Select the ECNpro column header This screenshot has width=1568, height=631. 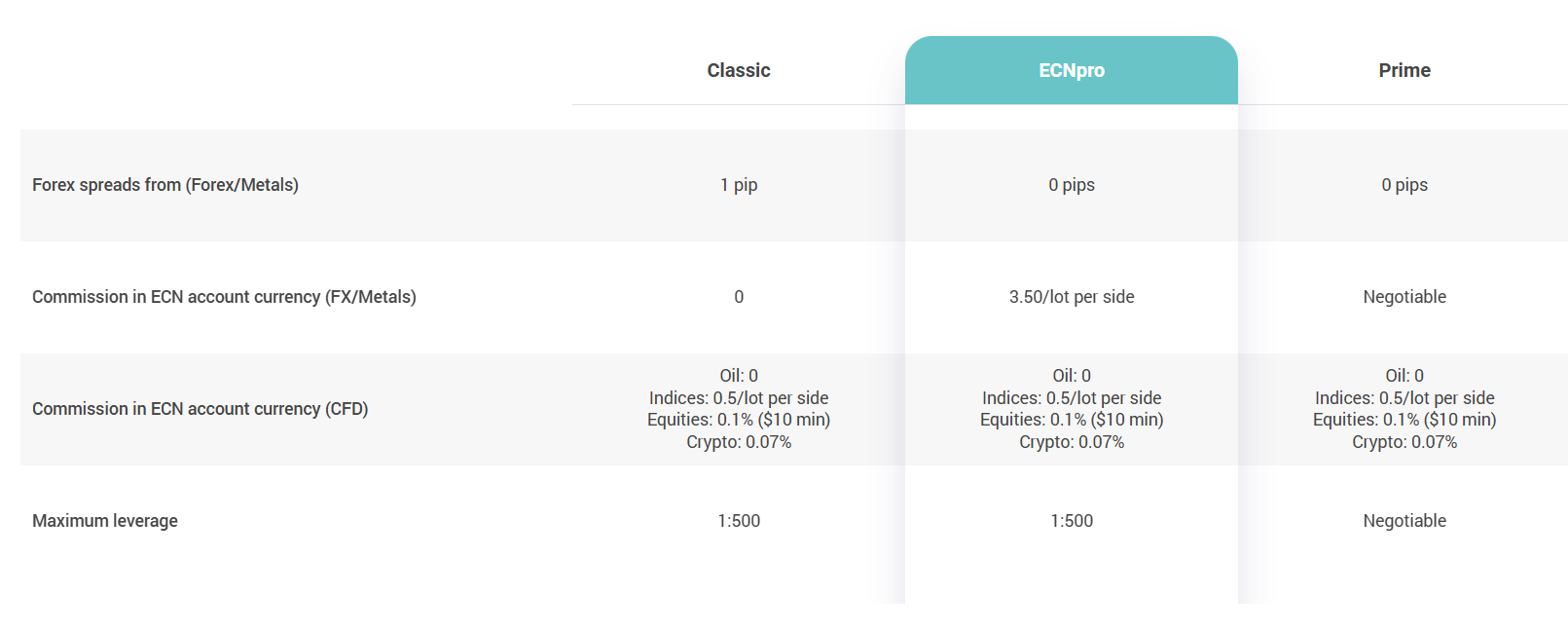click(1071, 70)
